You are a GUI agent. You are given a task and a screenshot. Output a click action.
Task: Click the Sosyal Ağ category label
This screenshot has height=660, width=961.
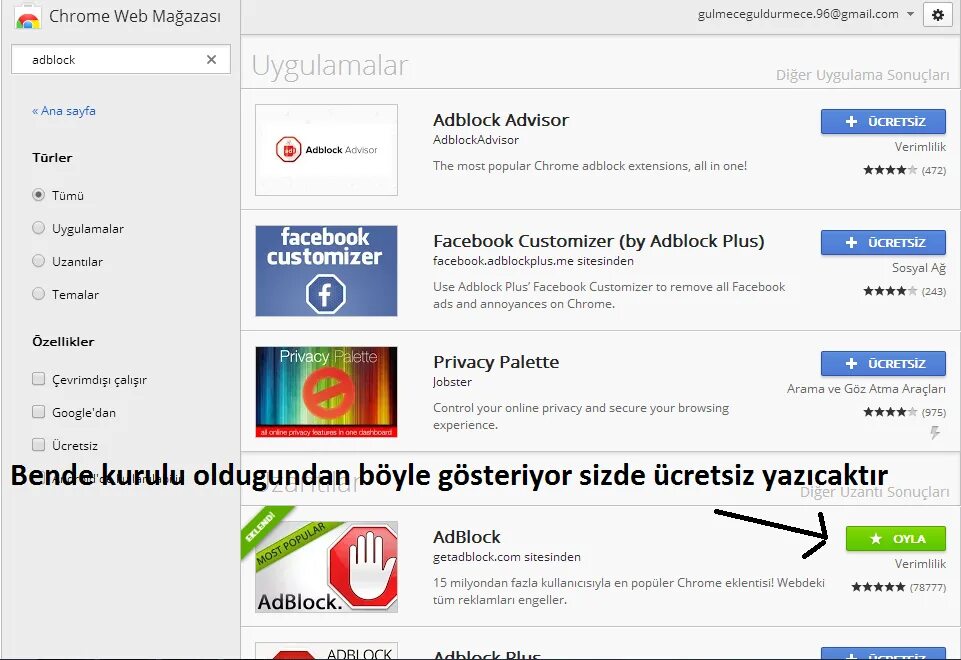click(919, 268)
